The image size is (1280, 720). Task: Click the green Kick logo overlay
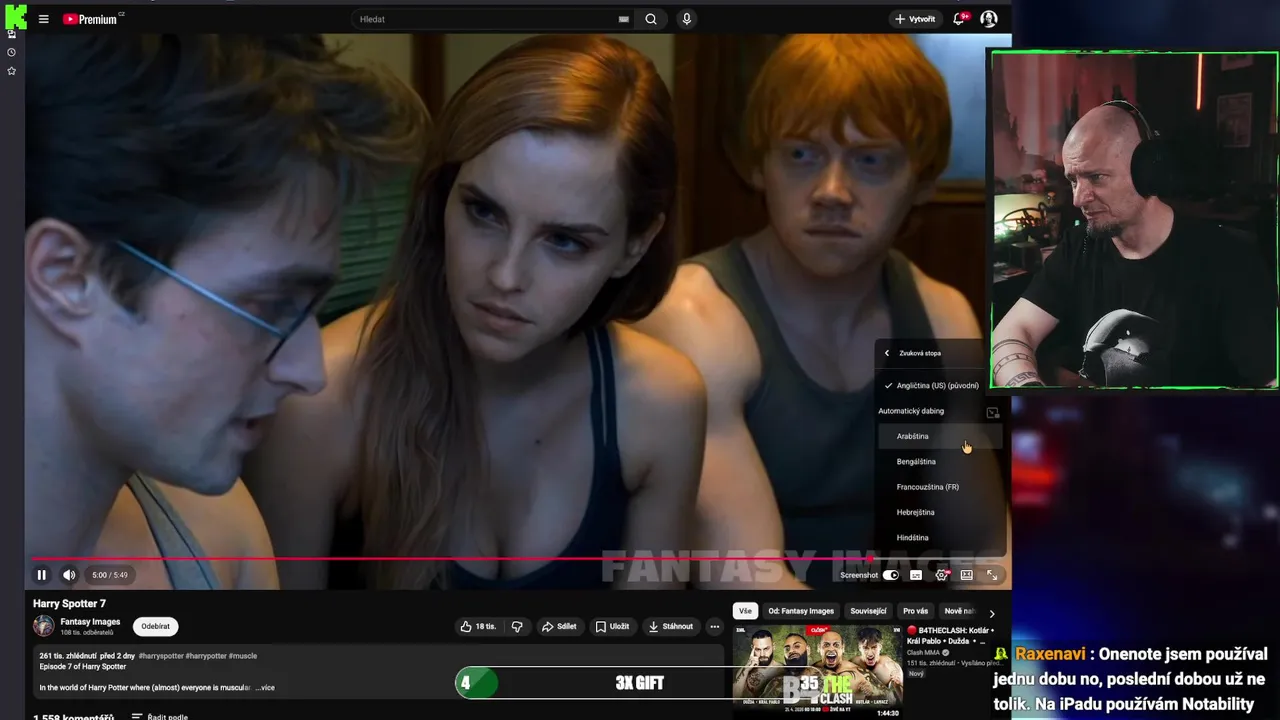click(x=15, y=16)
